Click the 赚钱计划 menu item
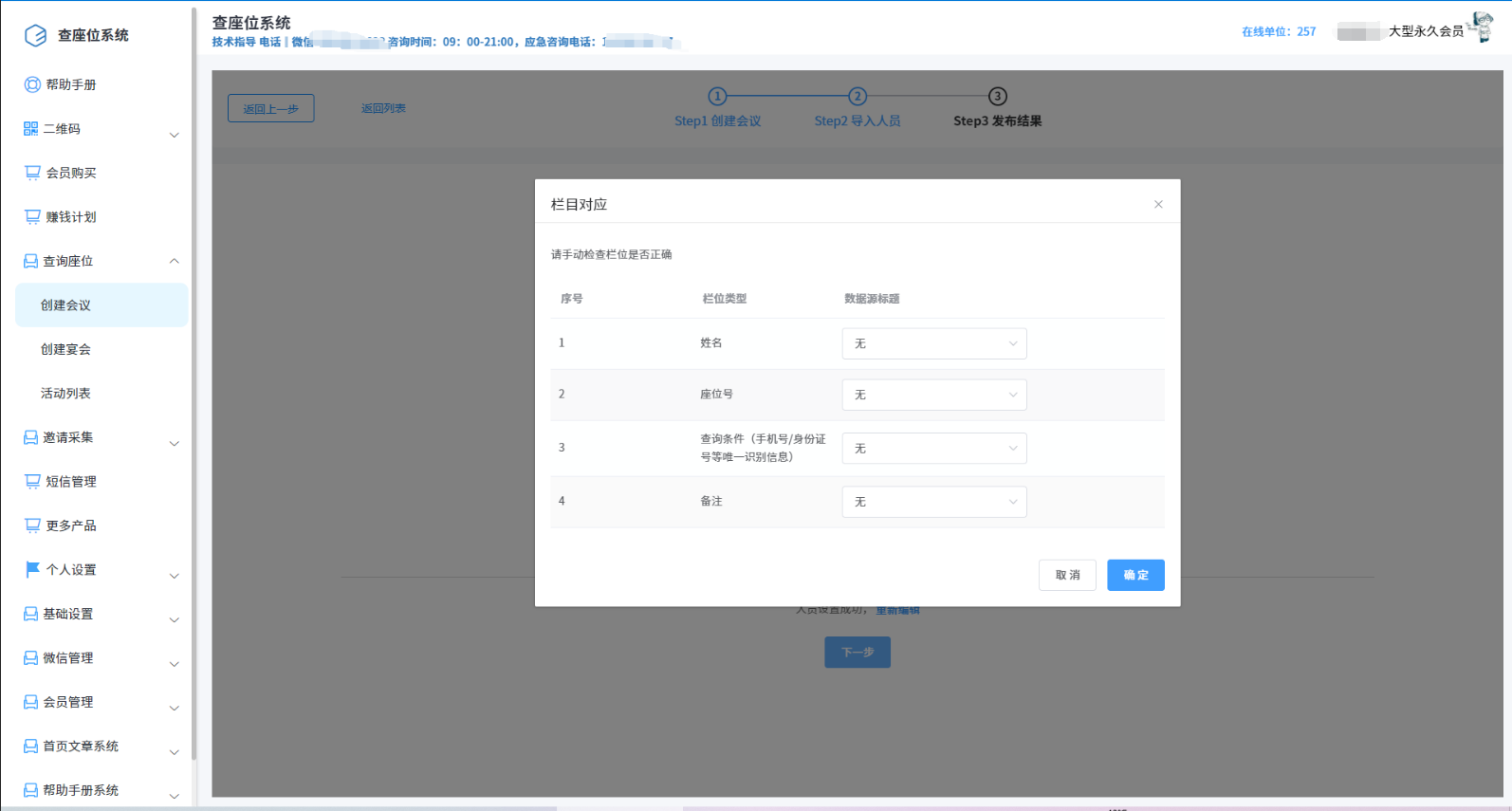 click(71, 217)
